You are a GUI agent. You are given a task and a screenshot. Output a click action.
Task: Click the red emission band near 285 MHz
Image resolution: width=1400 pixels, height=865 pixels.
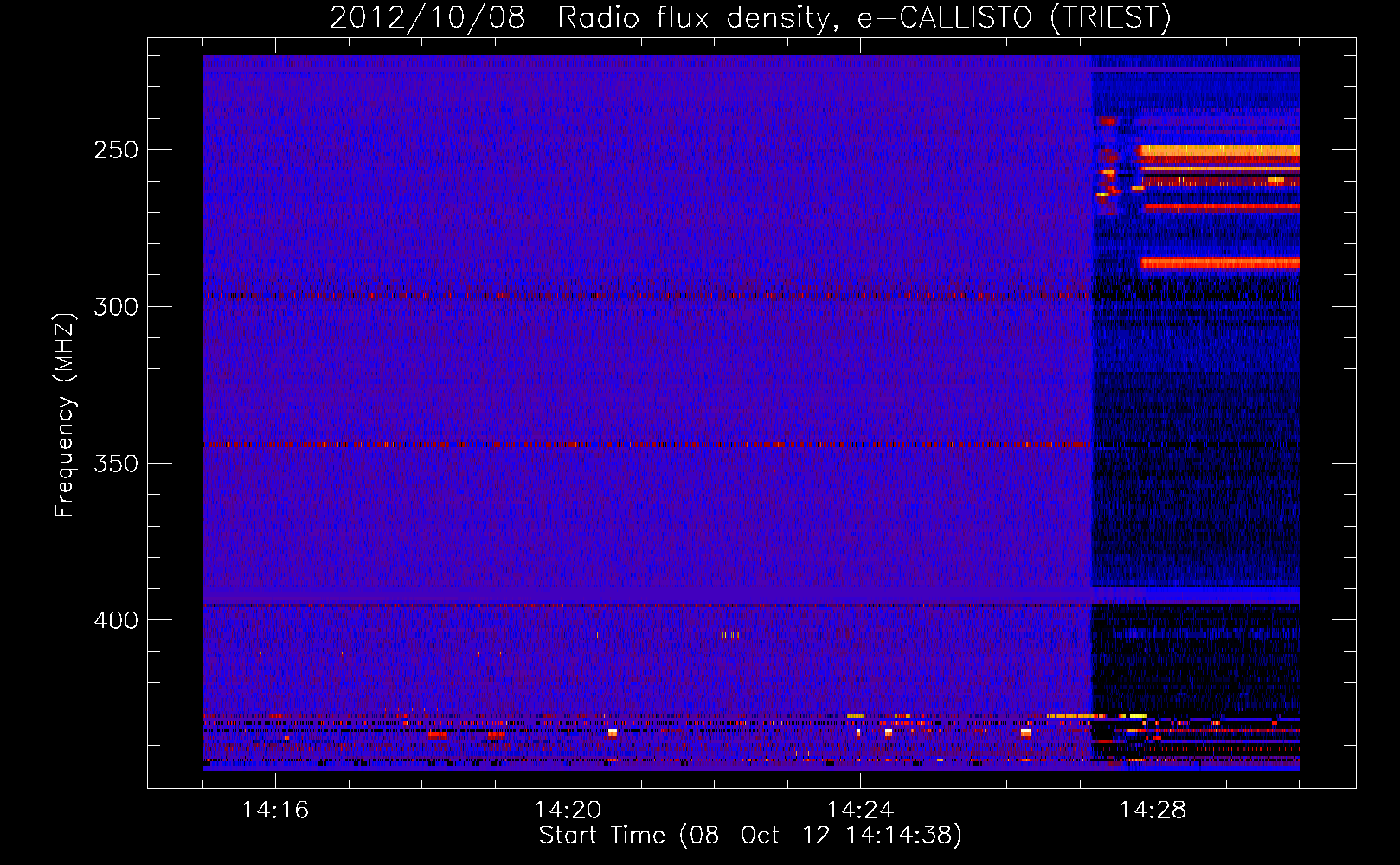[1220, 263]
